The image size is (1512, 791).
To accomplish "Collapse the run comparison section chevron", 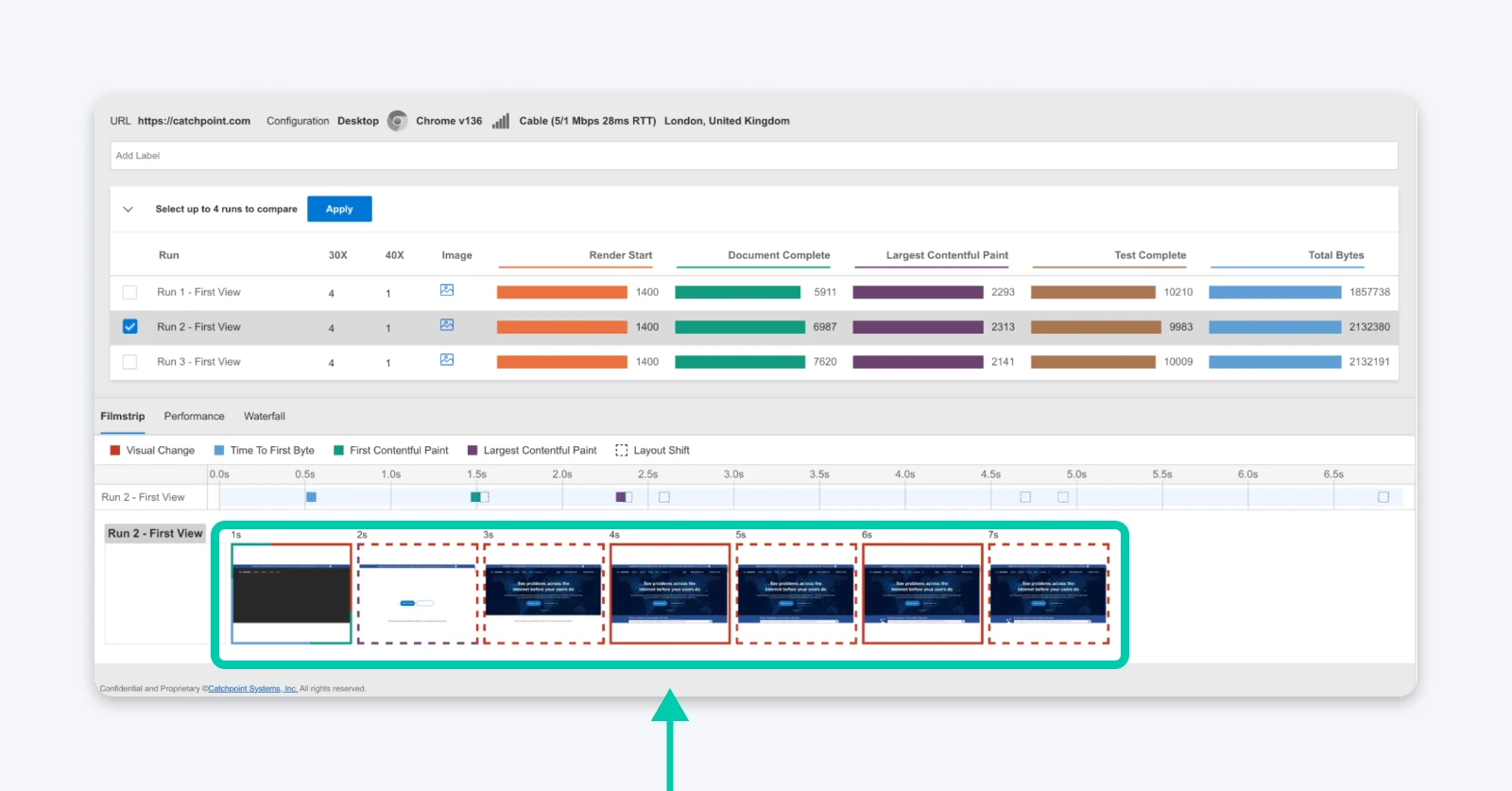I will (x=129, y=209).
